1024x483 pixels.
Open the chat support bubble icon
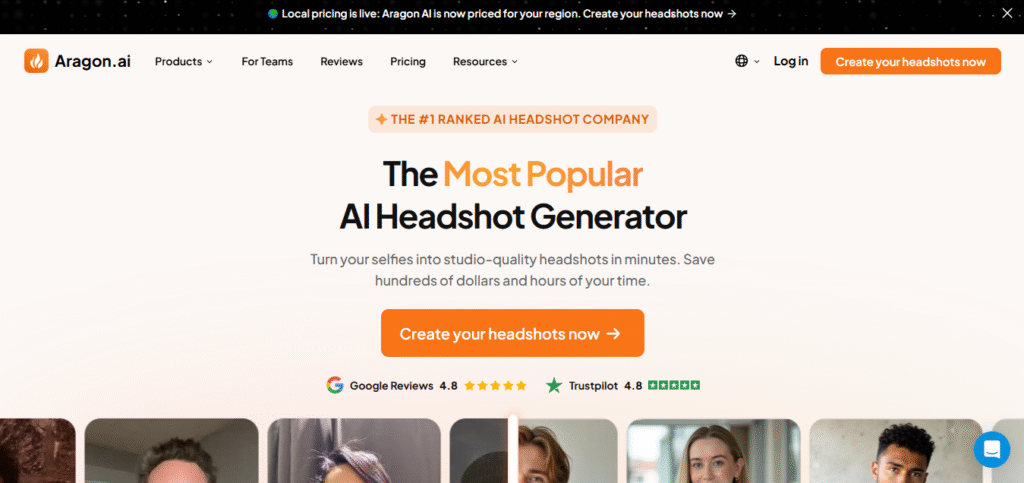point(991,450)
